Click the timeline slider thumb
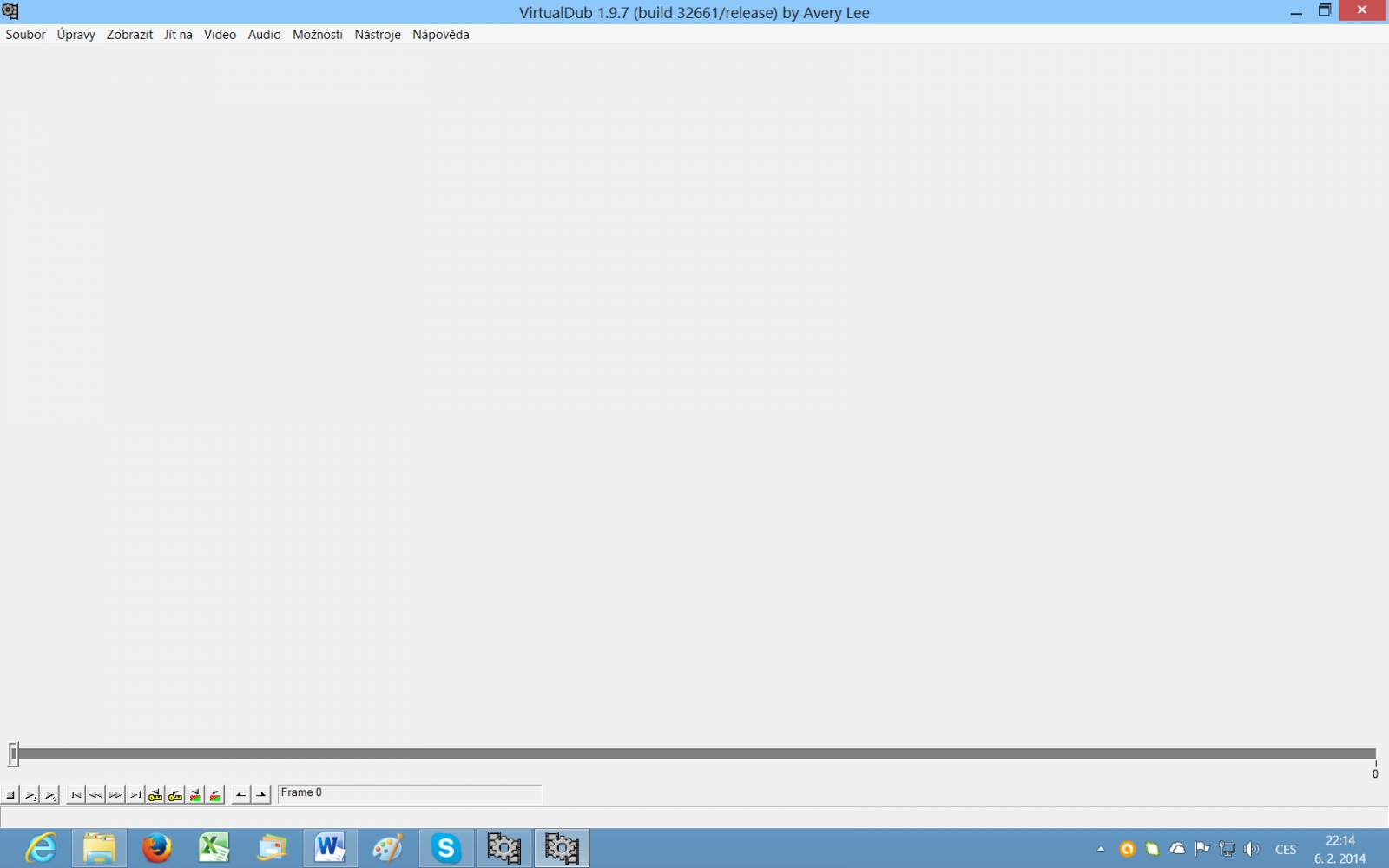 point(13,753)
